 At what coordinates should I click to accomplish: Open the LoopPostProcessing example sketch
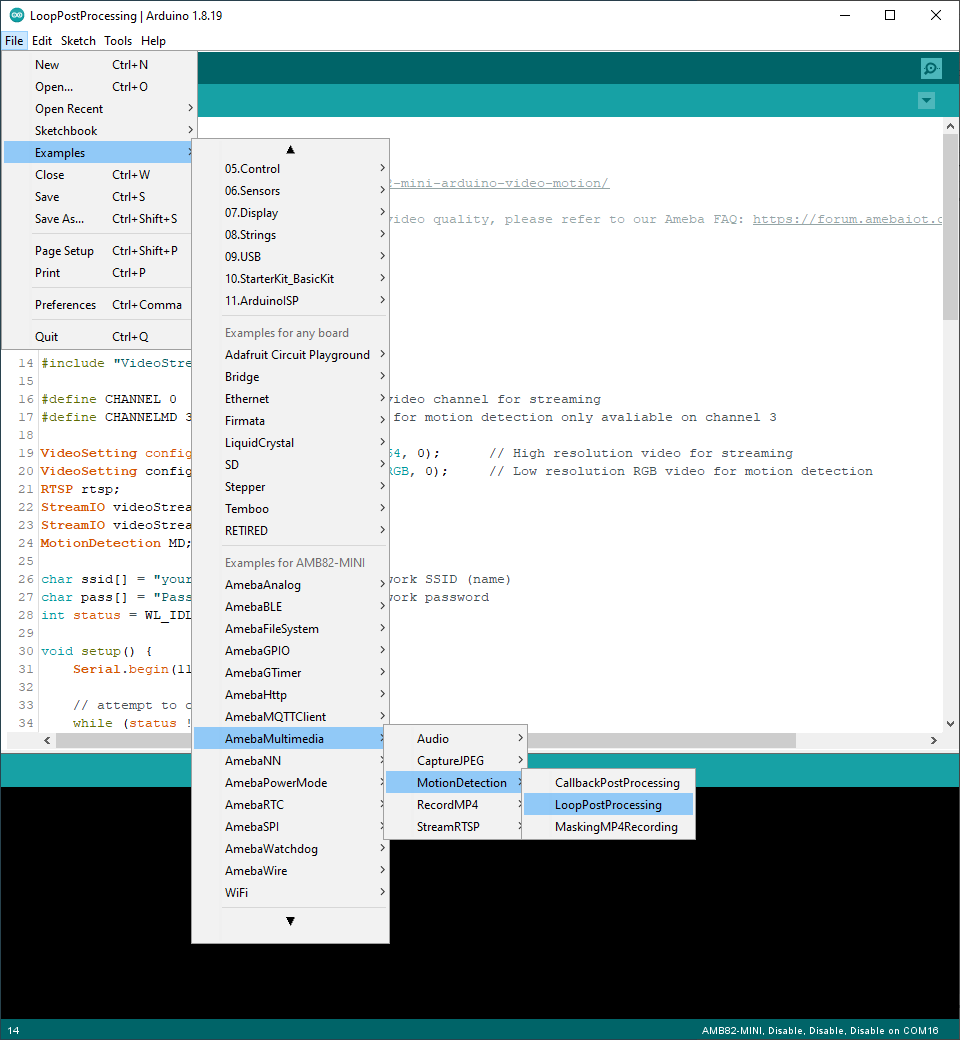pyautogui.click(x=608, y=804)
